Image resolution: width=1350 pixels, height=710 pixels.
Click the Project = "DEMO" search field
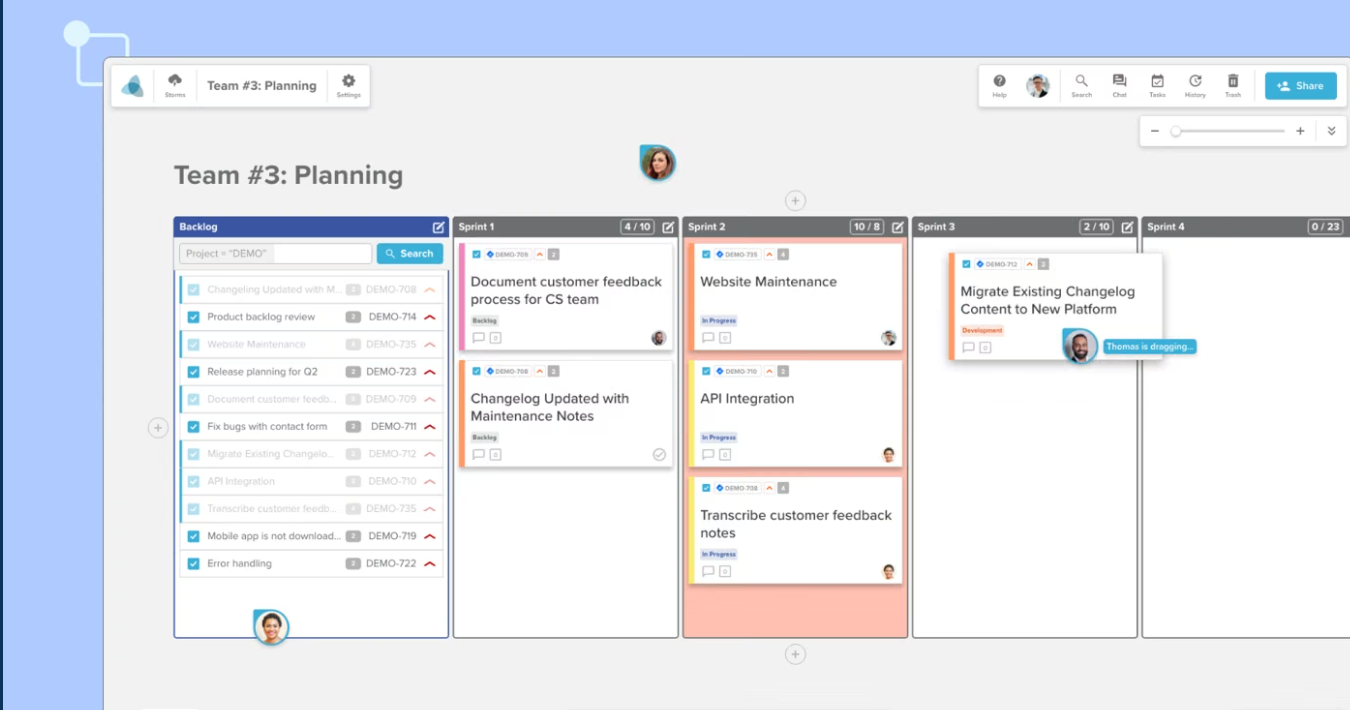pos(275,254)
